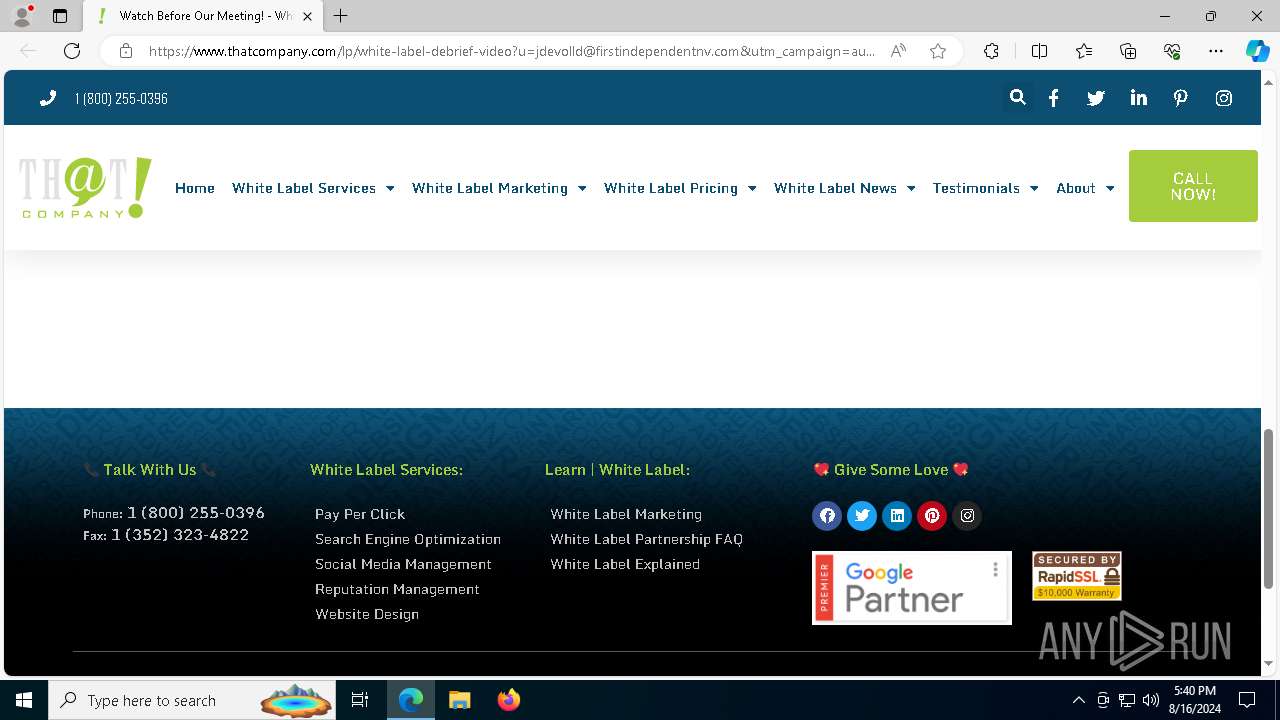Viewport: 1280px width, 720px height.
Task: Click the phone handset icon in header
Action: [48, 98]
